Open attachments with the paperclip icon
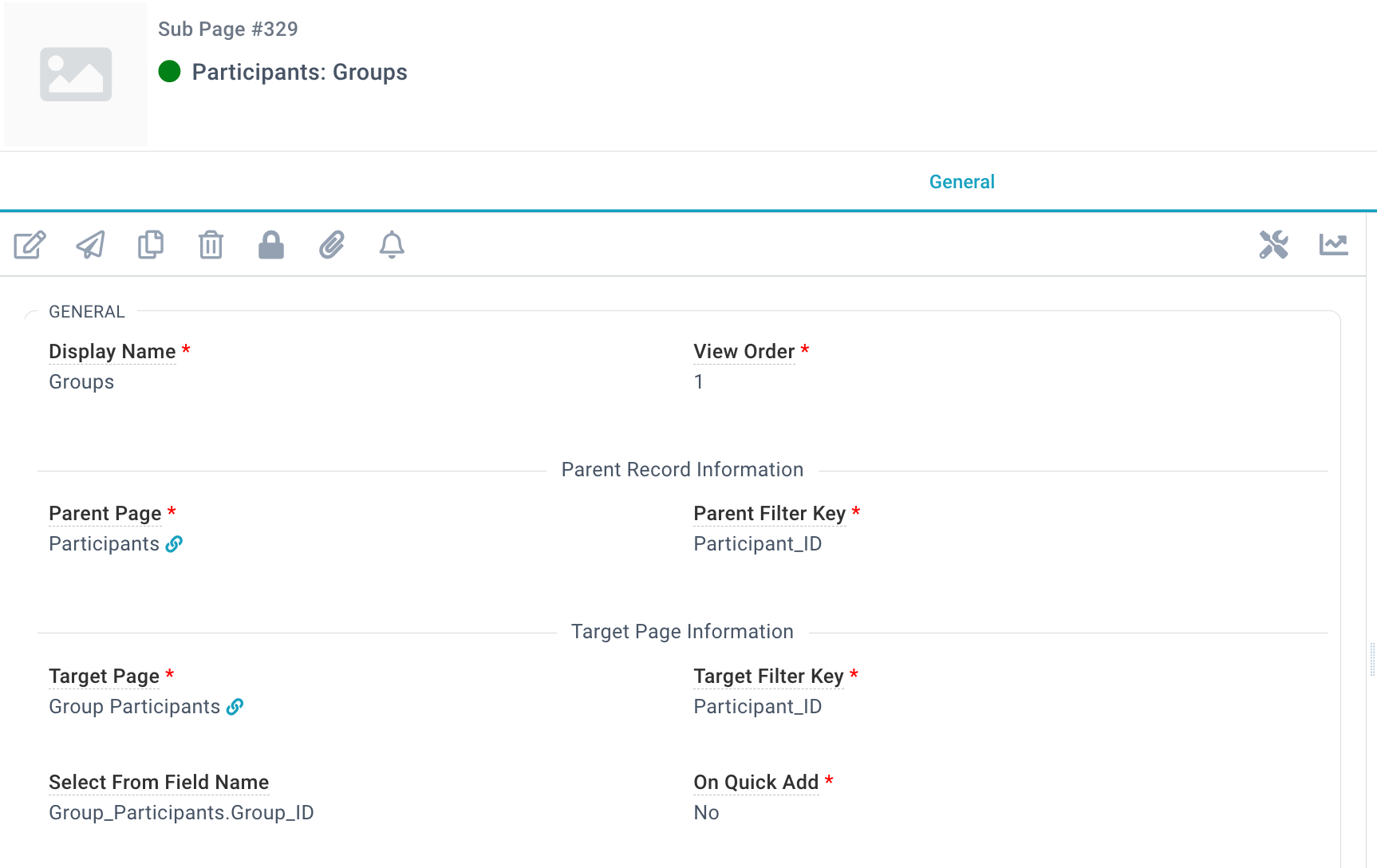1377x868 pixels. [x=332, y=245]
